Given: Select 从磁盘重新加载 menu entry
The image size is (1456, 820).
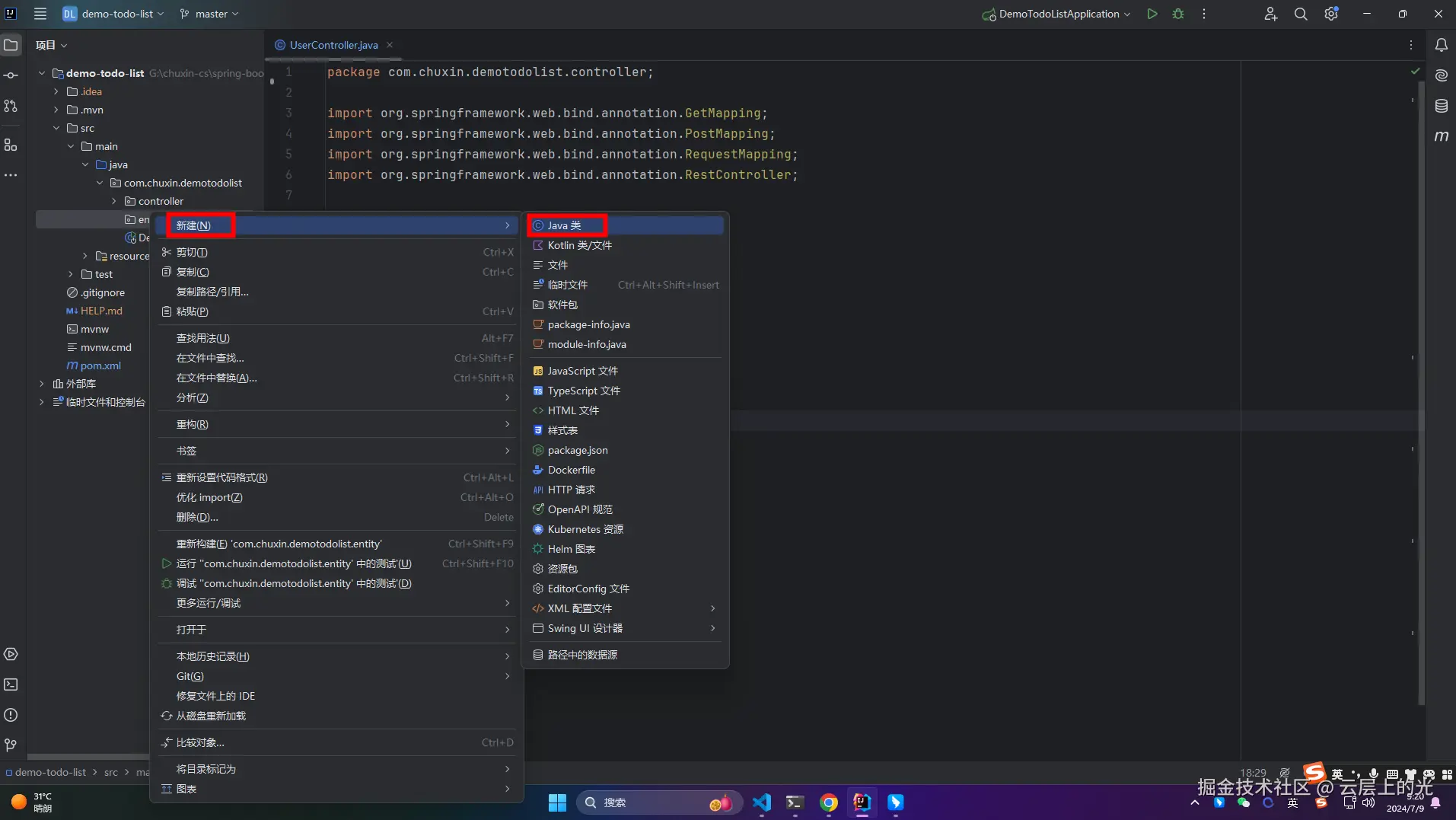Looking at the screenshot, I should pos(337,716).
